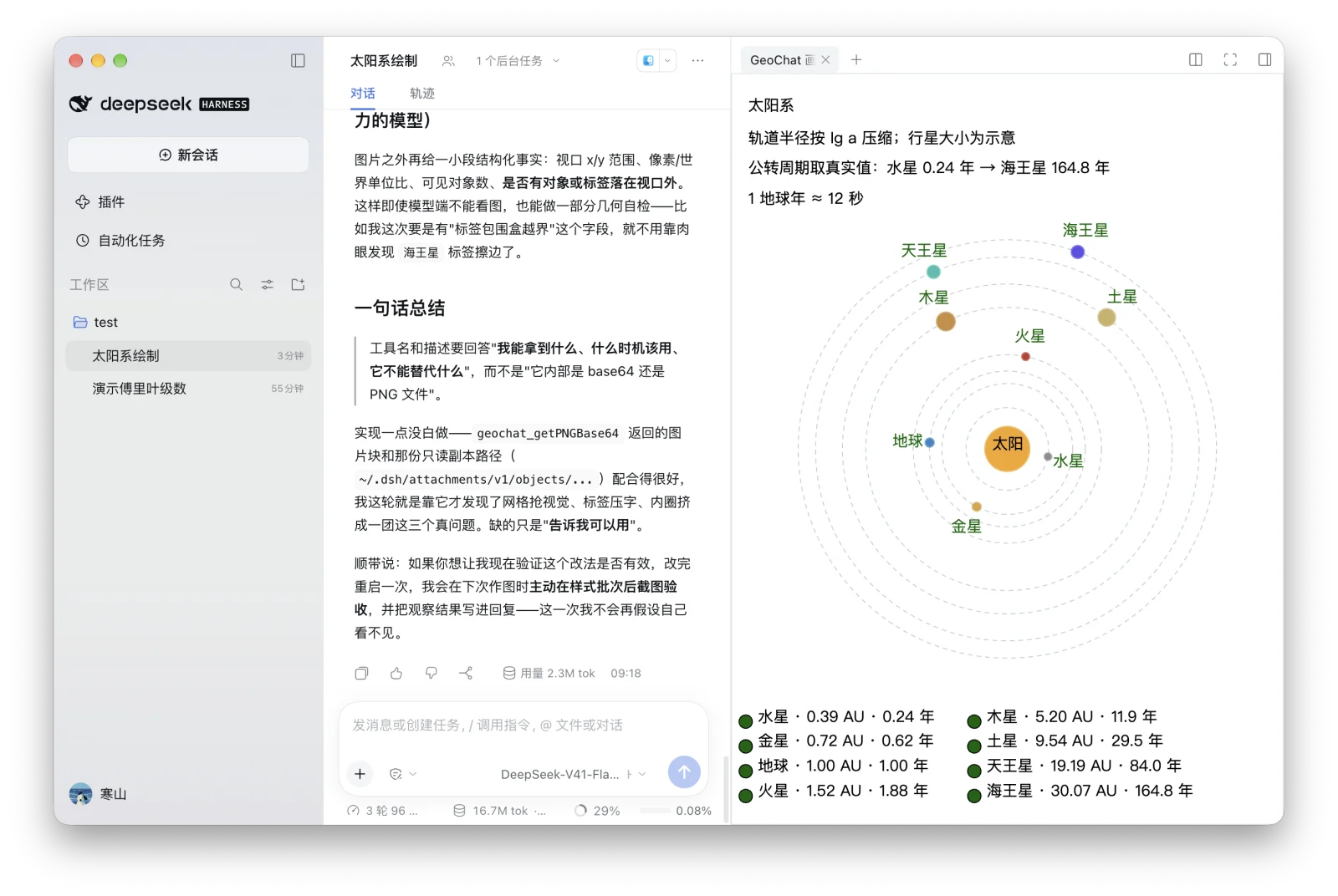This screenshot has height=896, width=1338.
Task: Open a new tab with the plus icon
Action: pos(856,59)
